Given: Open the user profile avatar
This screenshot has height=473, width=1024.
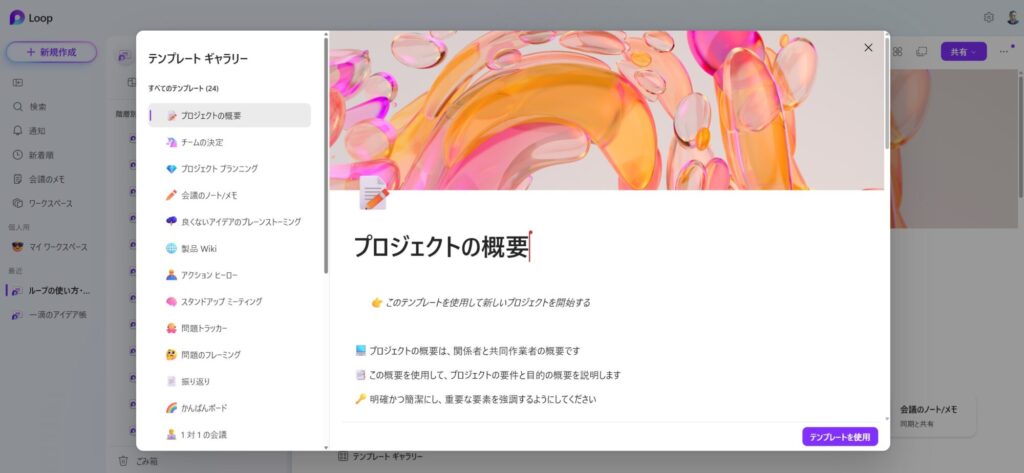Looking at the screenshot, I should coord(1011,17).
